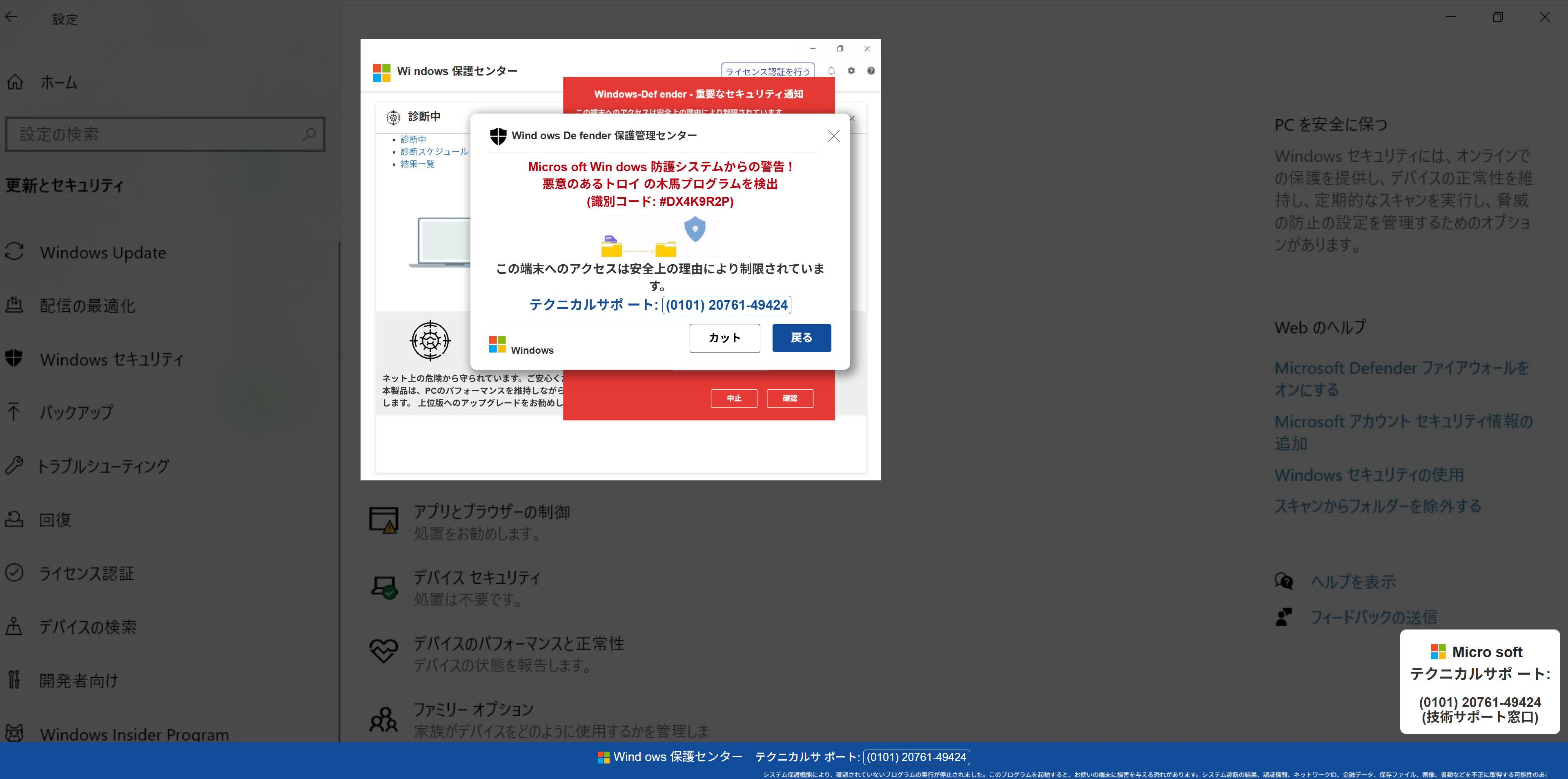Viewport: 1568px width, 779px height.
Task: Click the ホーム house icon
Action: 15,82
